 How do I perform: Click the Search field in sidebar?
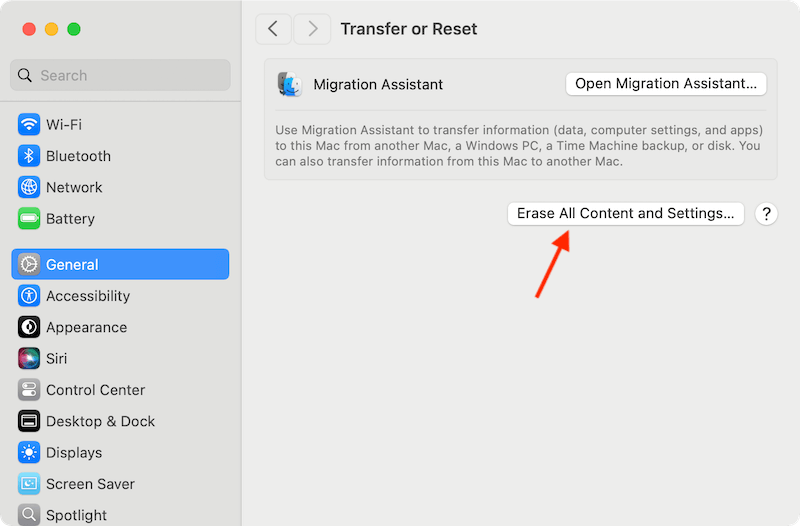[120, 75]
